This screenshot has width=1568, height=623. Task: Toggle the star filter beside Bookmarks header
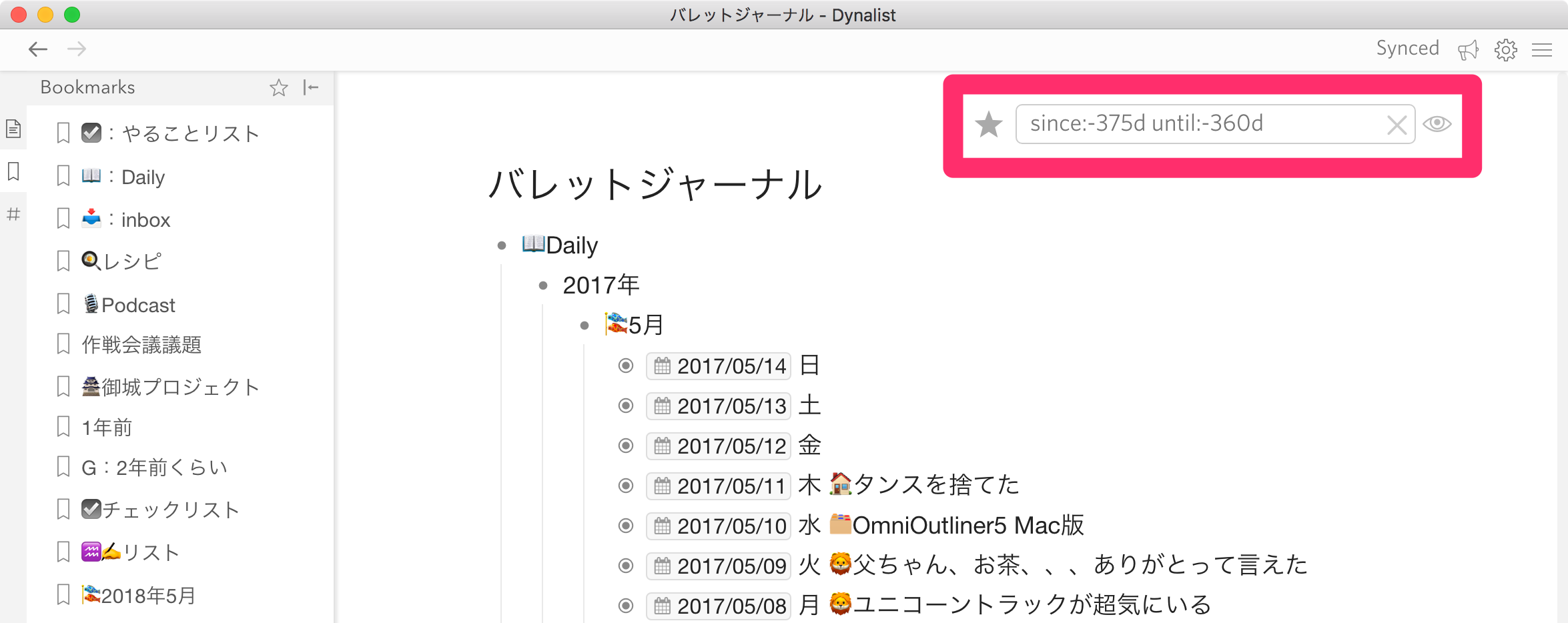[278, 87]
